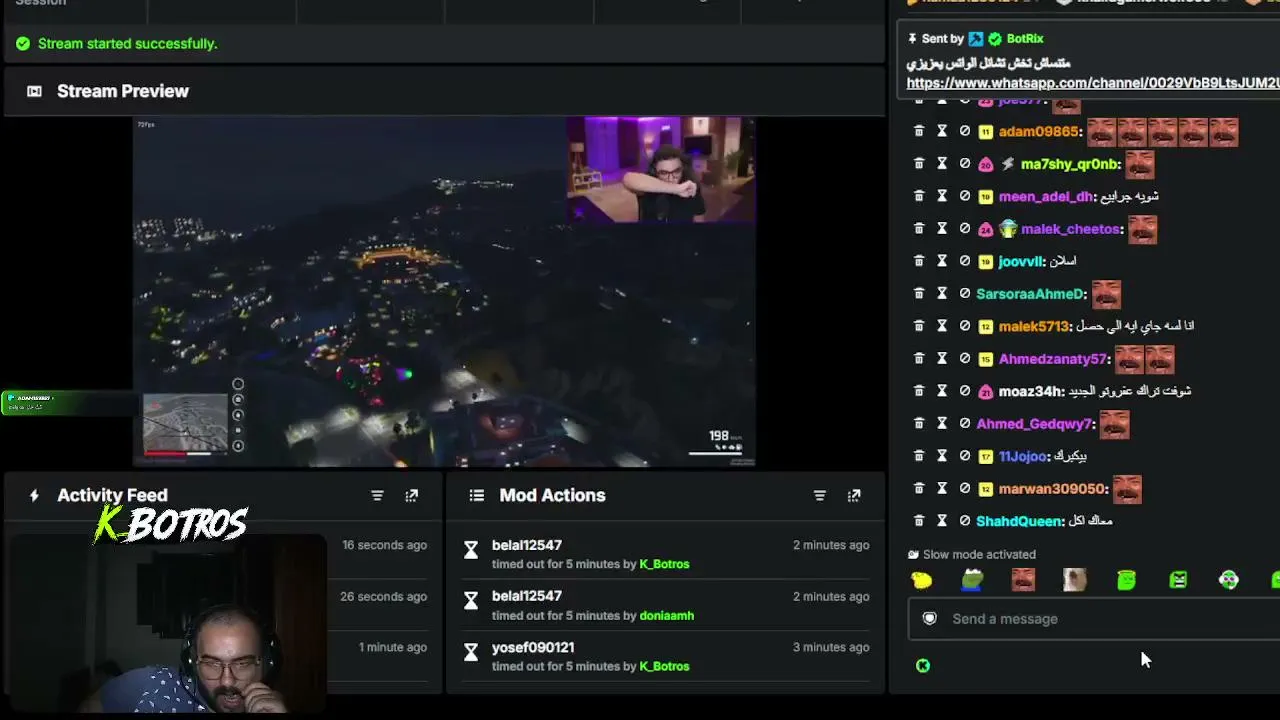Open marwan309050's user card in chat
The width and height of the screenshot is (1280, 720).
point(1053,489)
